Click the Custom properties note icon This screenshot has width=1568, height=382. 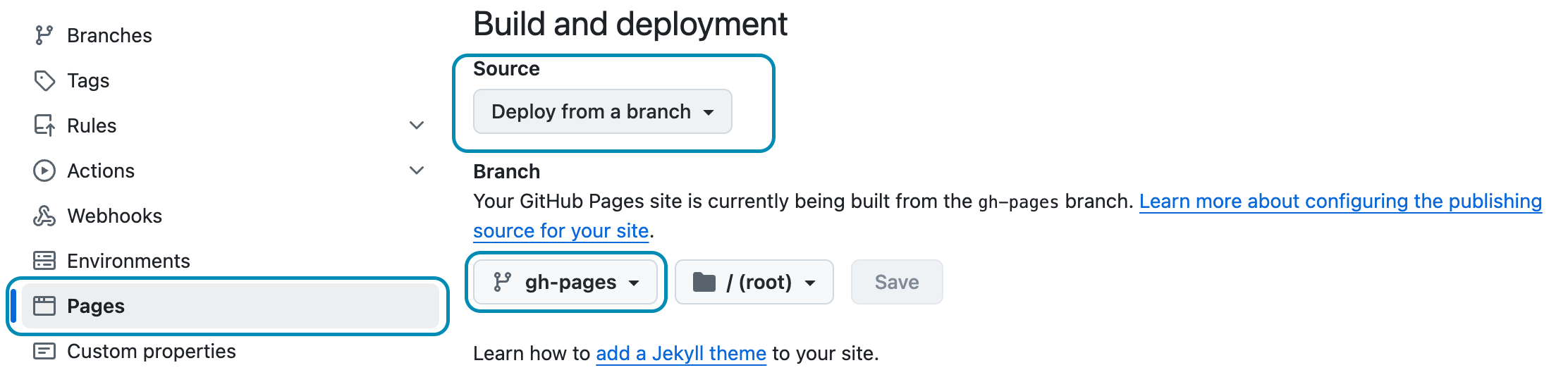[x=44, y=351]
